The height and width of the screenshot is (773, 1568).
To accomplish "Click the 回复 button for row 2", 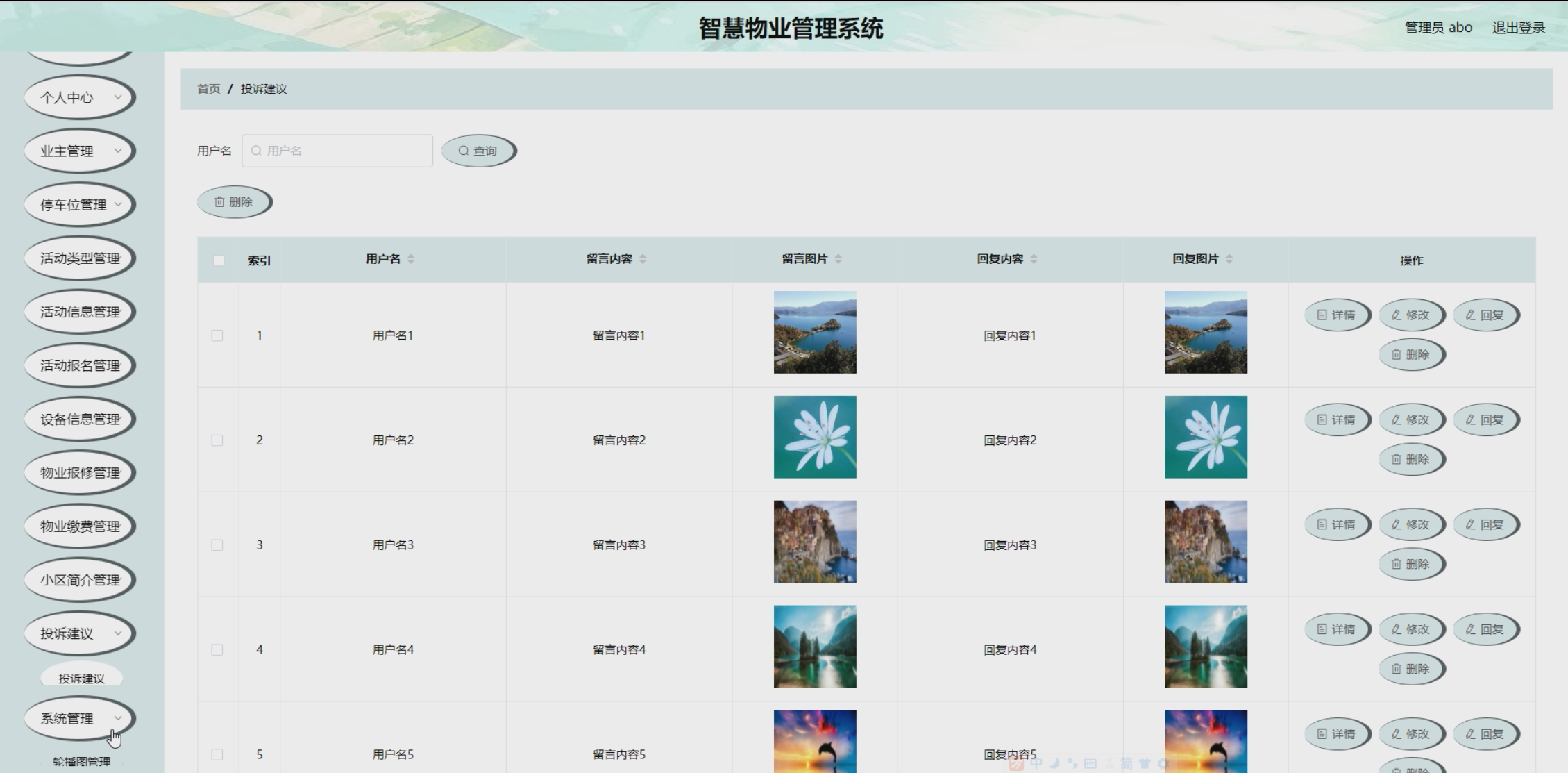I will pos(1485,420).
